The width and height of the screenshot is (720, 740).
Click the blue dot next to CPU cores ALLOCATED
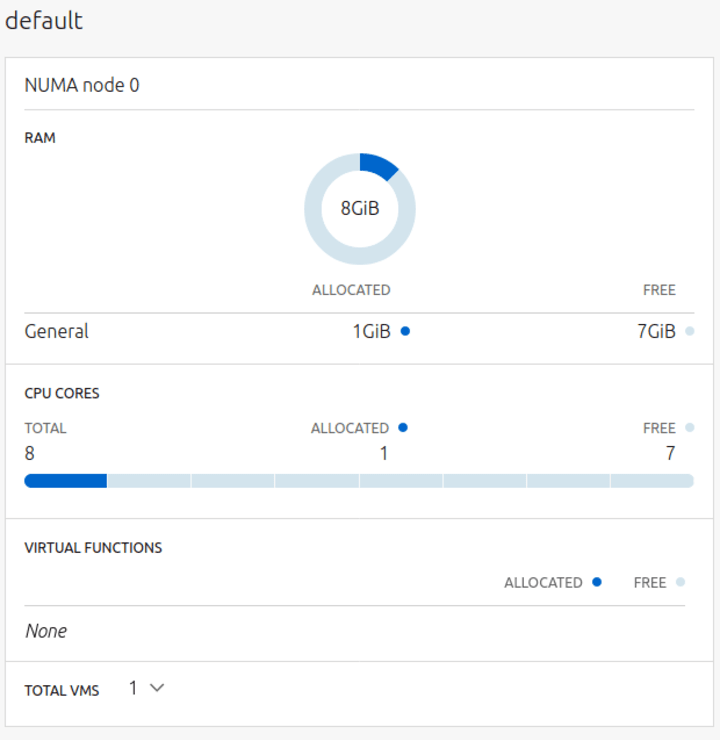[403, 428]
